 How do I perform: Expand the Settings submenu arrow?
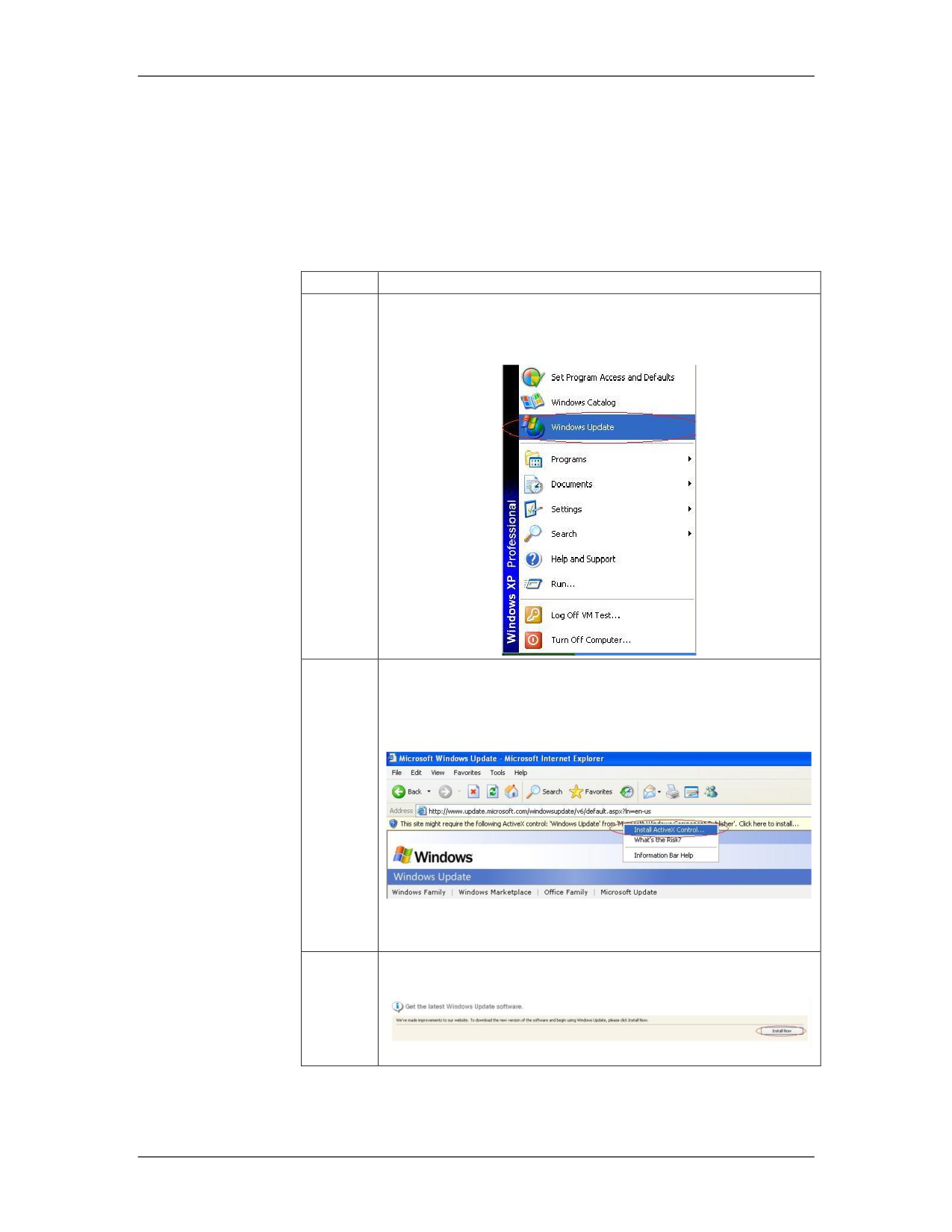(690, 509)
